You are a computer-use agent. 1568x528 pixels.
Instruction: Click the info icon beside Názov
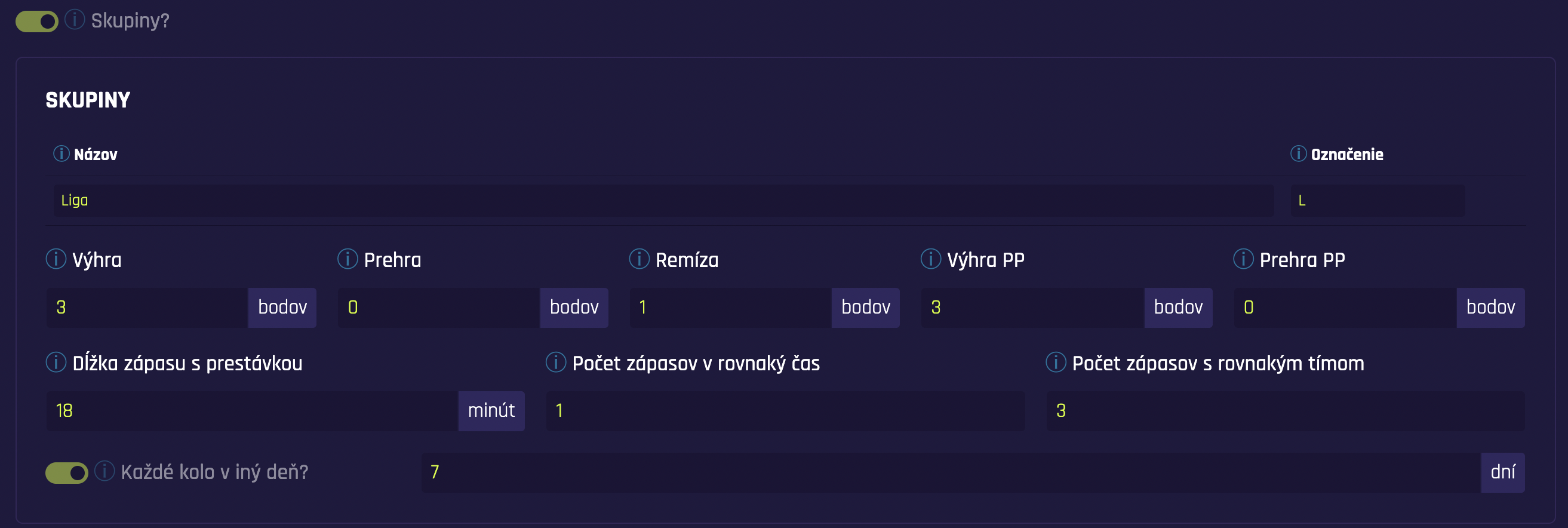click(x=61, y=154)
